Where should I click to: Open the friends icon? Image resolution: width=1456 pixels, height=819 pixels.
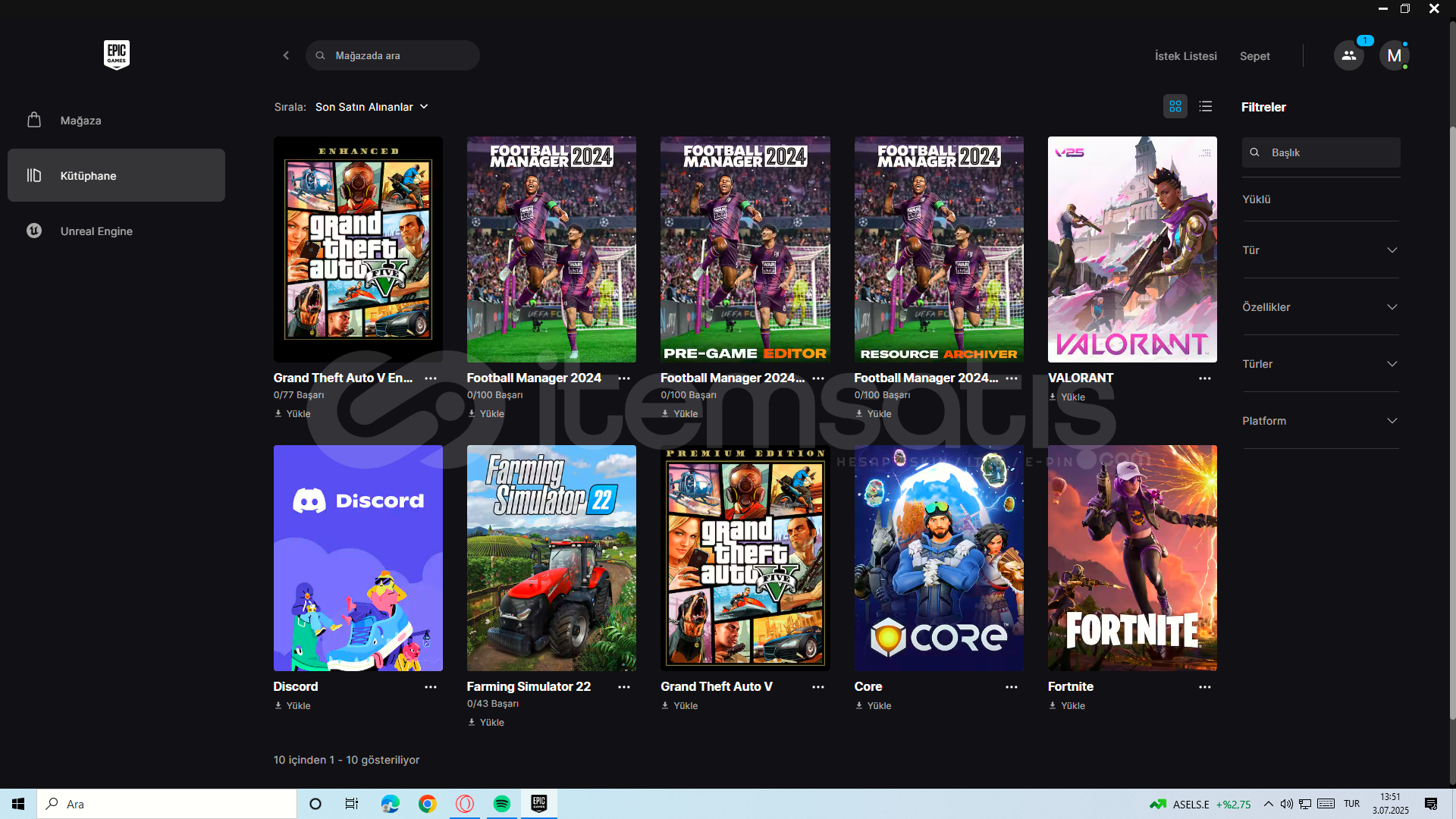point(1348,55)
